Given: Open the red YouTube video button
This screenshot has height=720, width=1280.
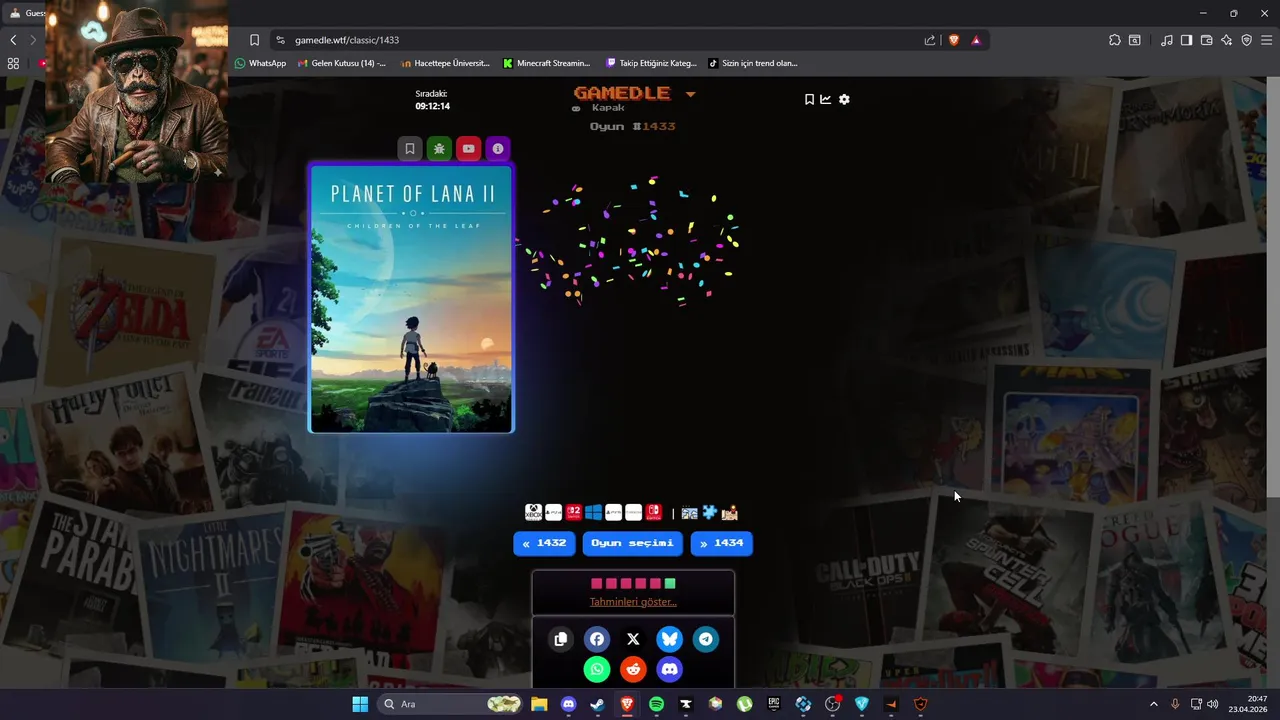Looking at the screenshot, I should 468,149.
